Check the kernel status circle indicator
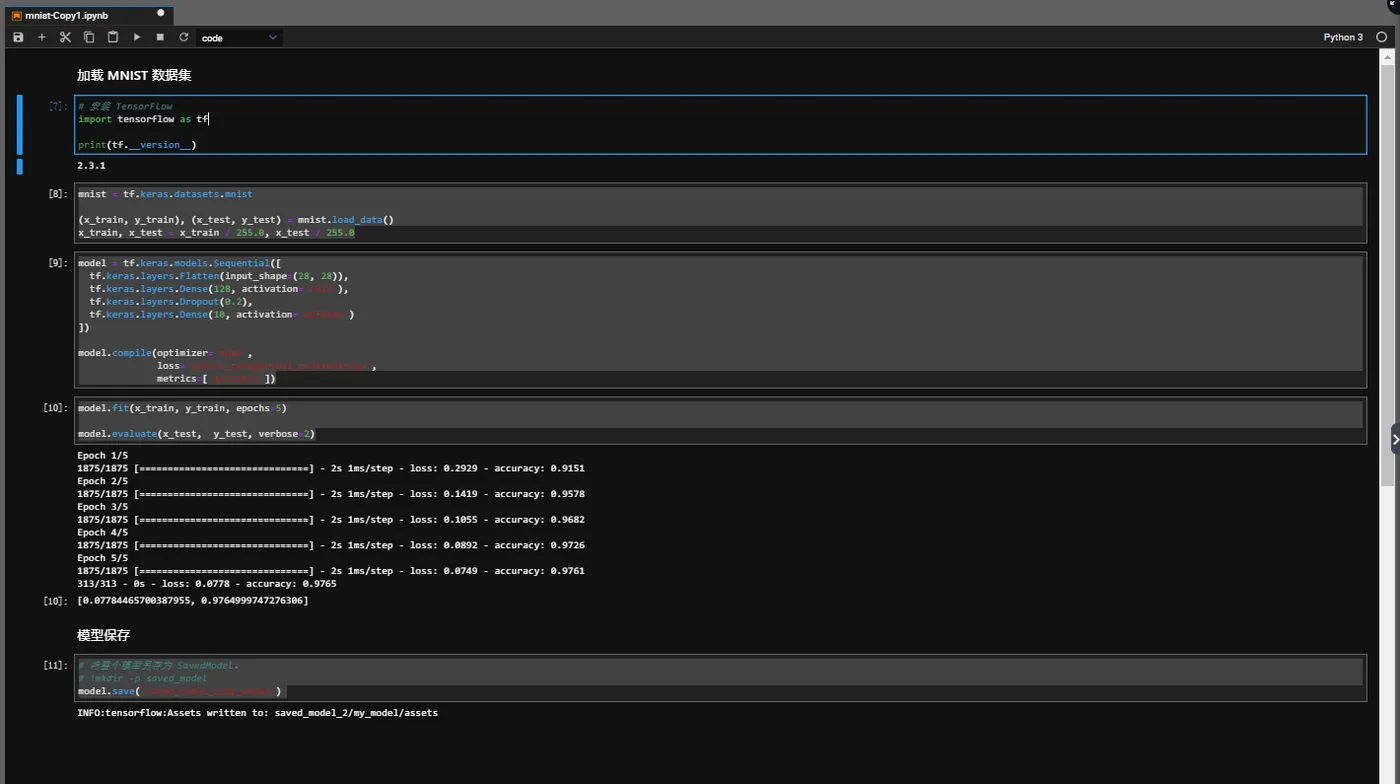1400x784 pixels. 1382,37
